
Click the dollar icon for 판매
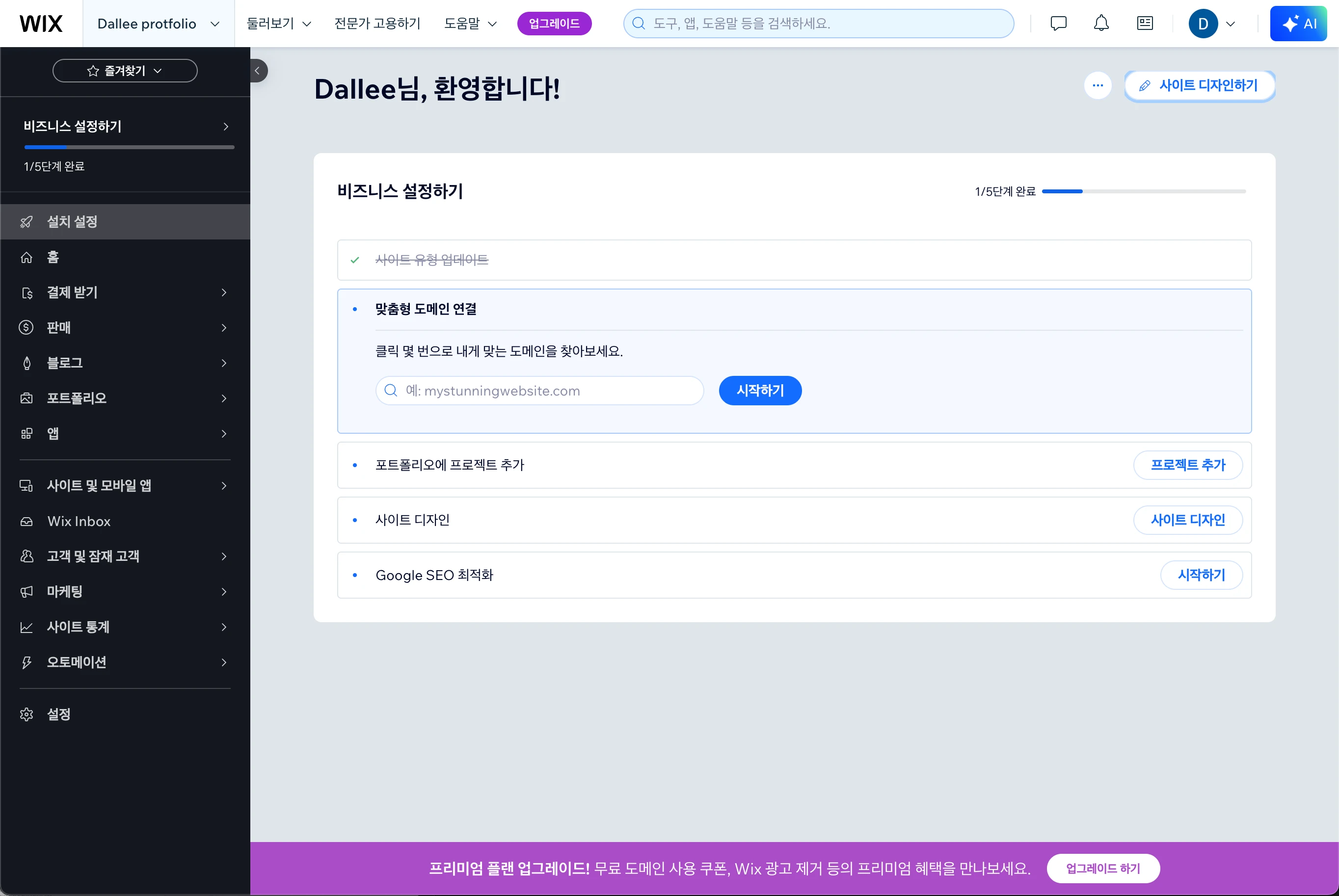[27, 327]
